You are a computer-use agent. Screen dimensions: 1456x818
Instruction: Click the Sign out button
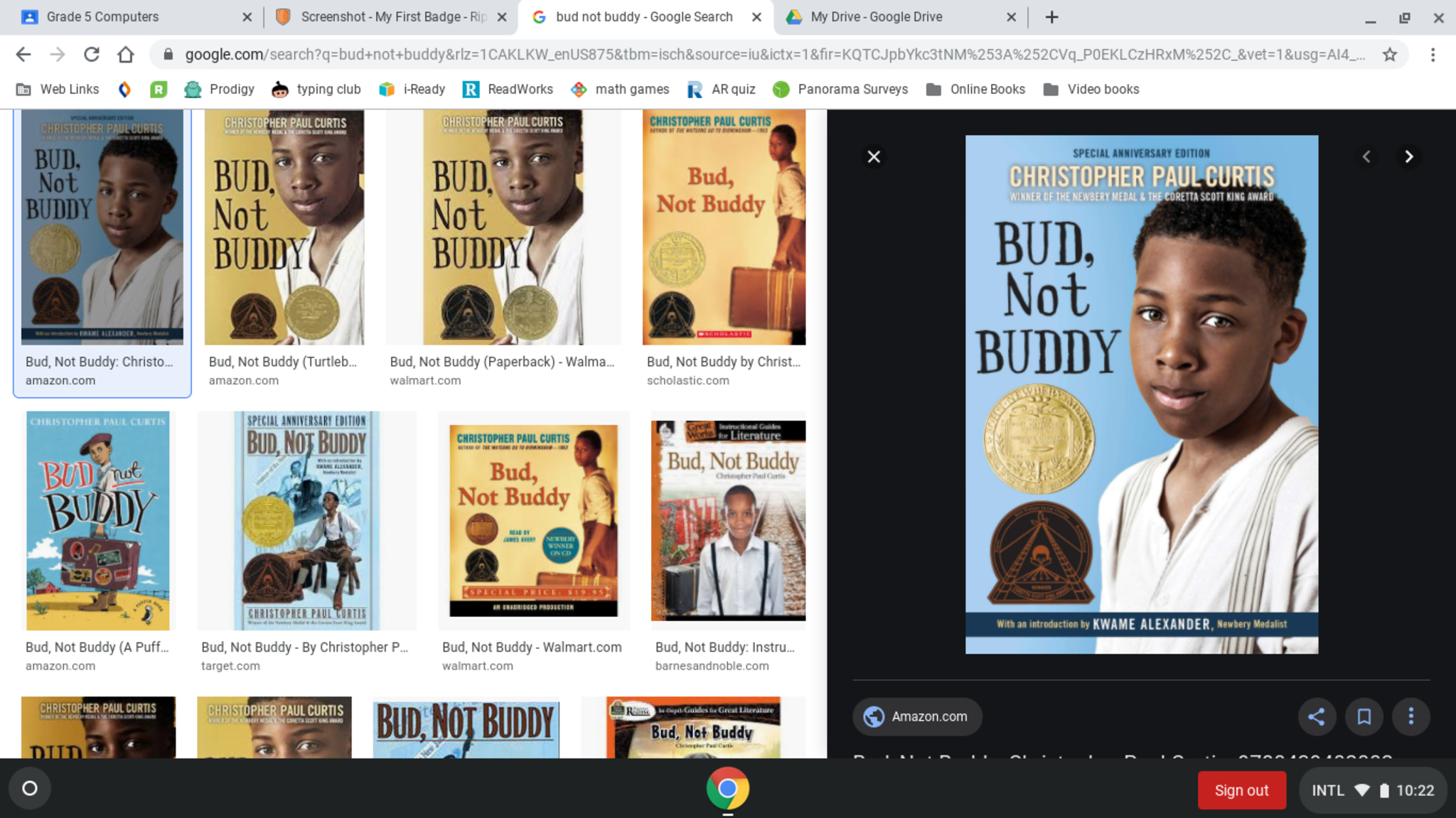(x=1241, y=790)
